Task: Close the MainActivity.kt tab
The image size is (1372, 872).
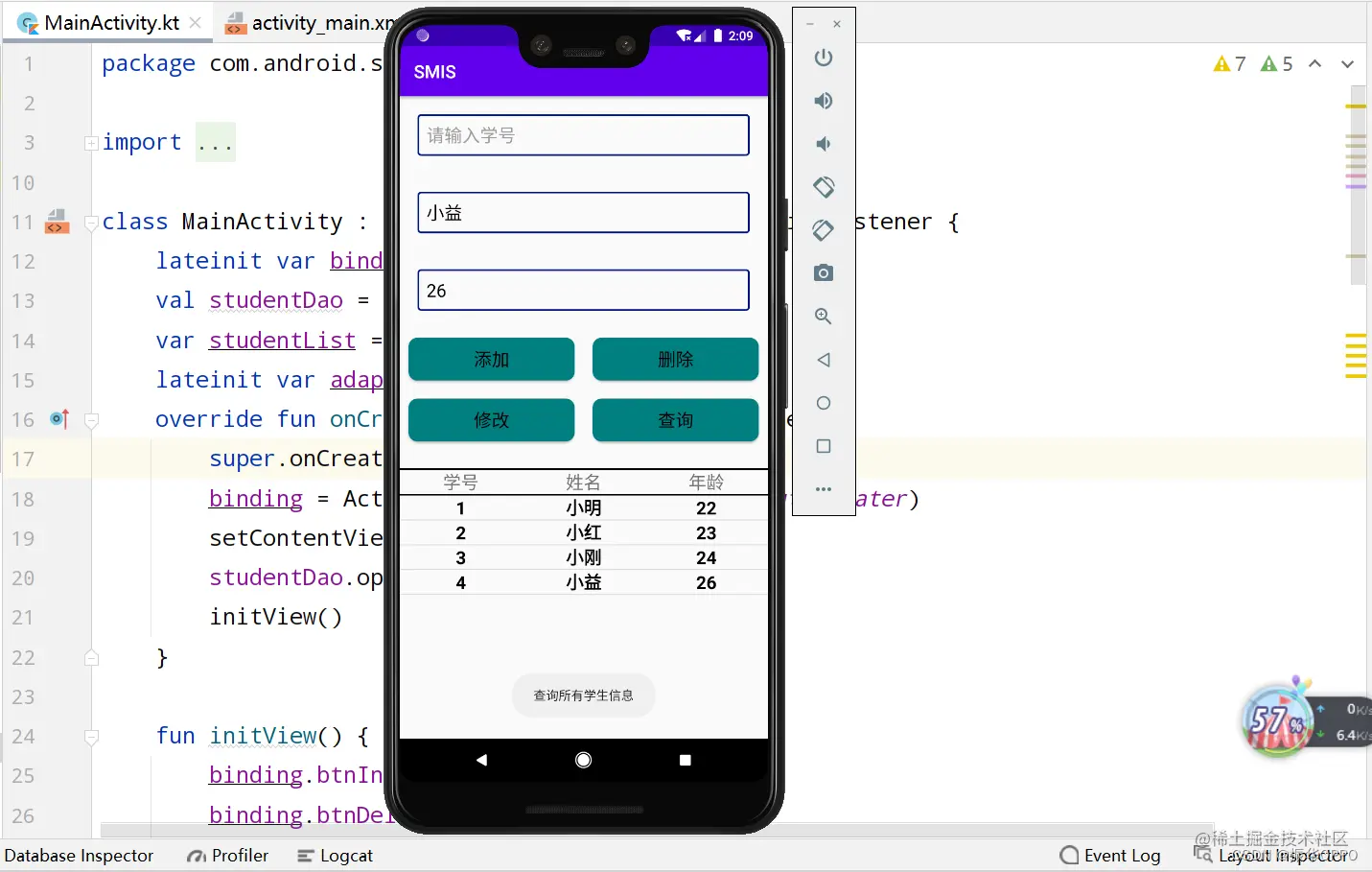Action: (x=196, y=22)
